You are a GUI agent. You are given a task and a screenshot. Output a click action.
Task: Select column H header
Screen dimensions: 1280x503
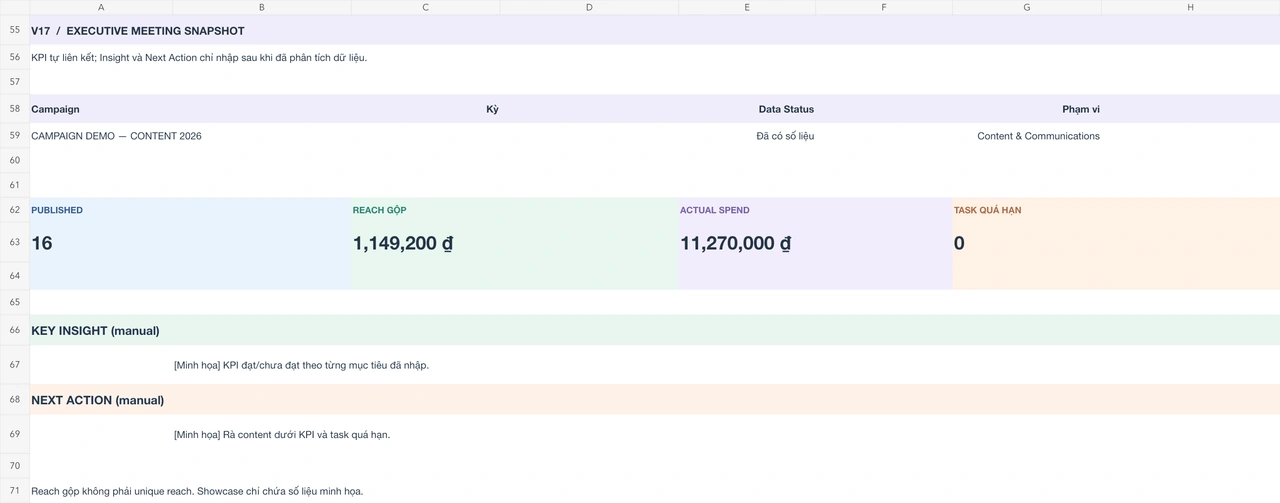(x=1191, y=7)
